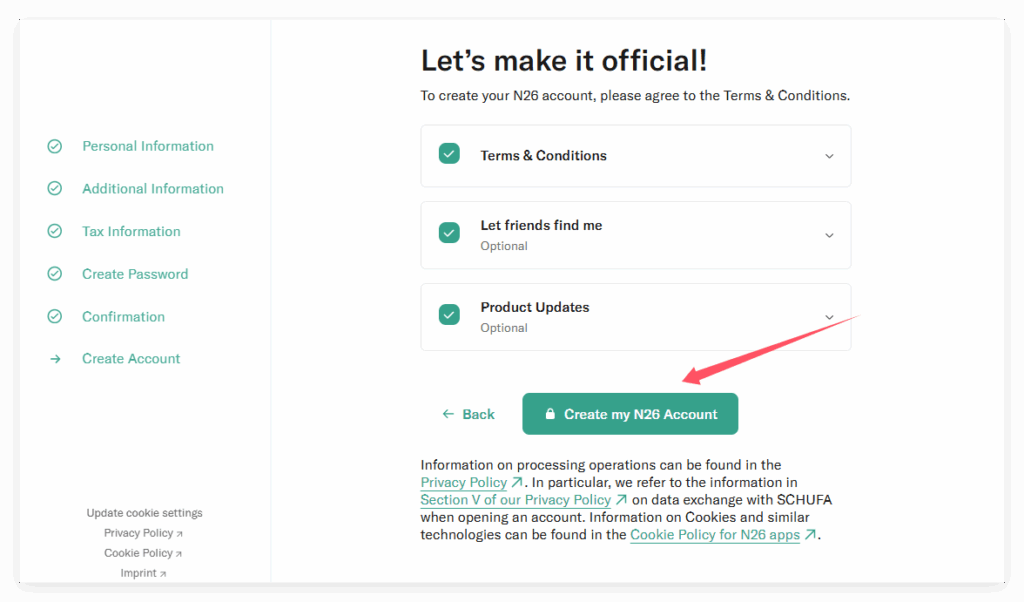Image resolution: width=1024 pixels, height=602 pixels.
Task: Uncheck the Terms & Conditions checkbox
Action: (449, 154)
